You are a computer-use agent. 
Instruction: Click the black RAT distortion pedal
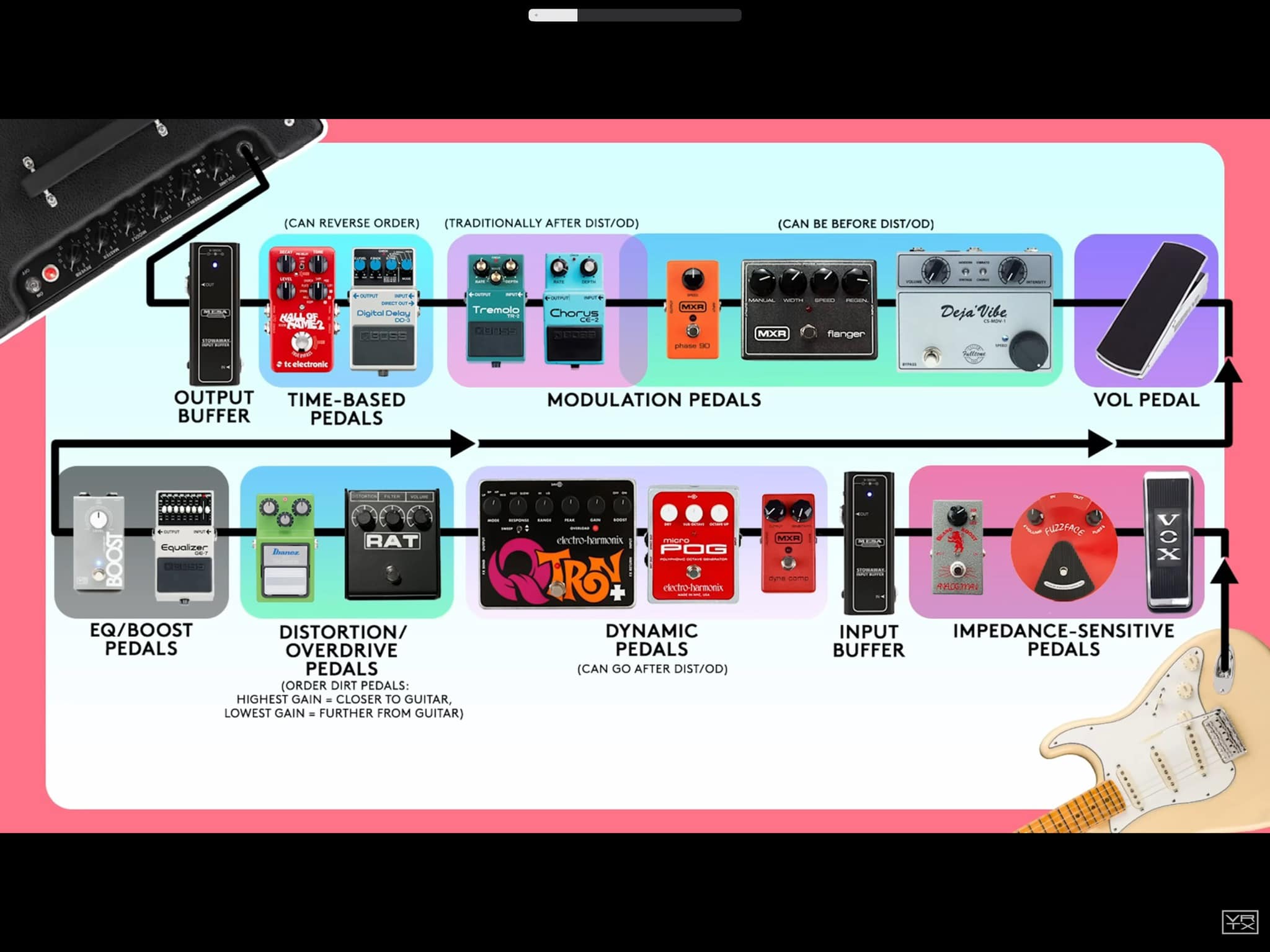[393, 544]
